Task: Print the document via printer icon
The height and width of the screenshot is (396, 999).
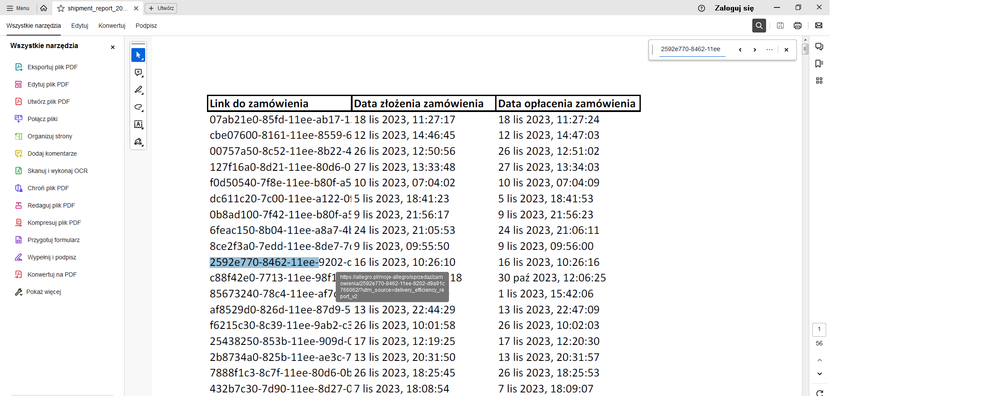Action: tap(798, 25)
